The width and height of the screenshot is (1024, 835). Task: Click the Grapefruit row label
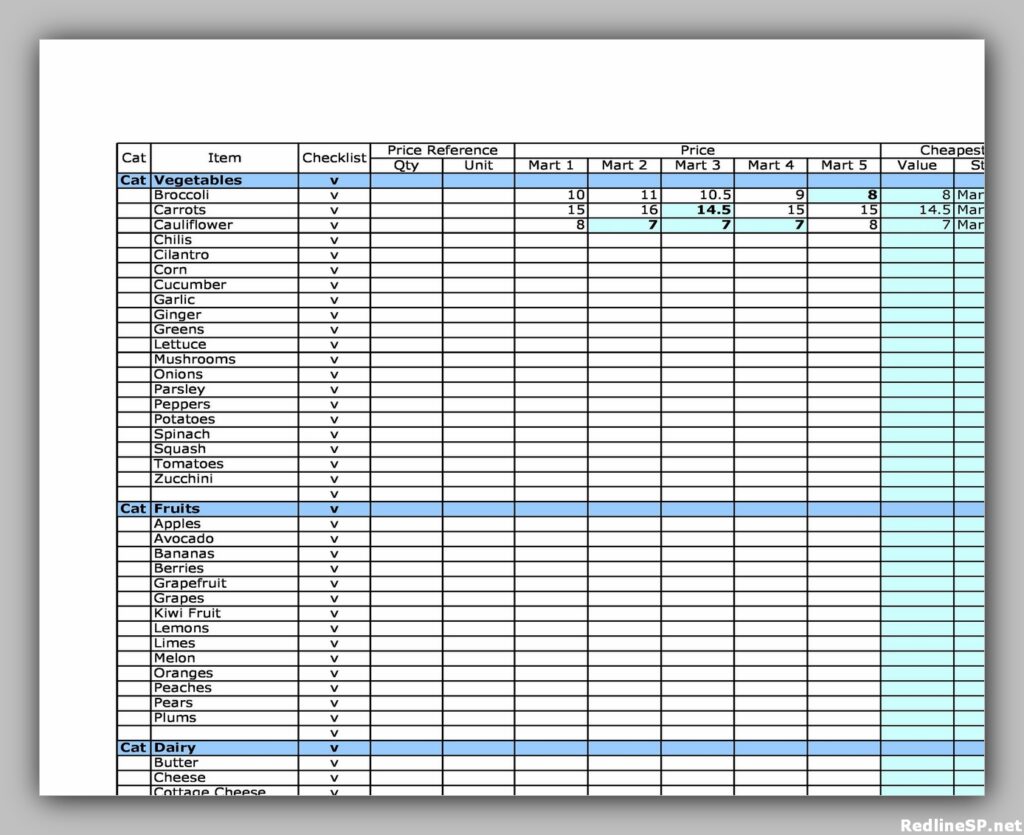click(x=189, y=583)
